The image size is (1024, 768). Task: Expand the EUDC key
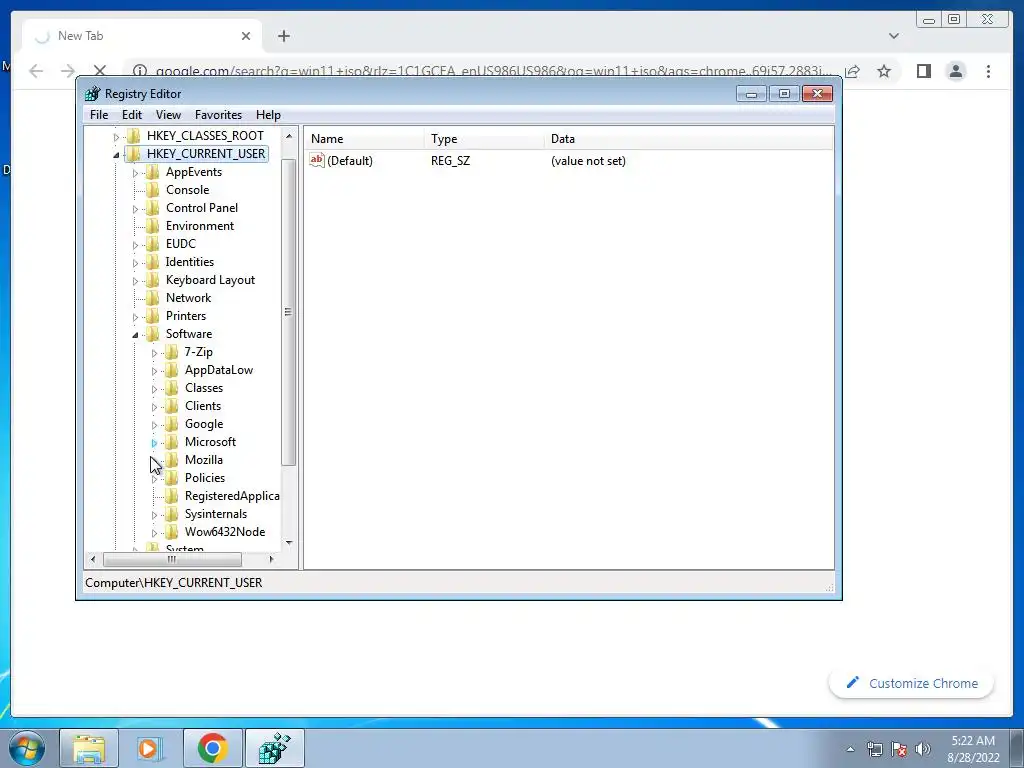(135, 245)
